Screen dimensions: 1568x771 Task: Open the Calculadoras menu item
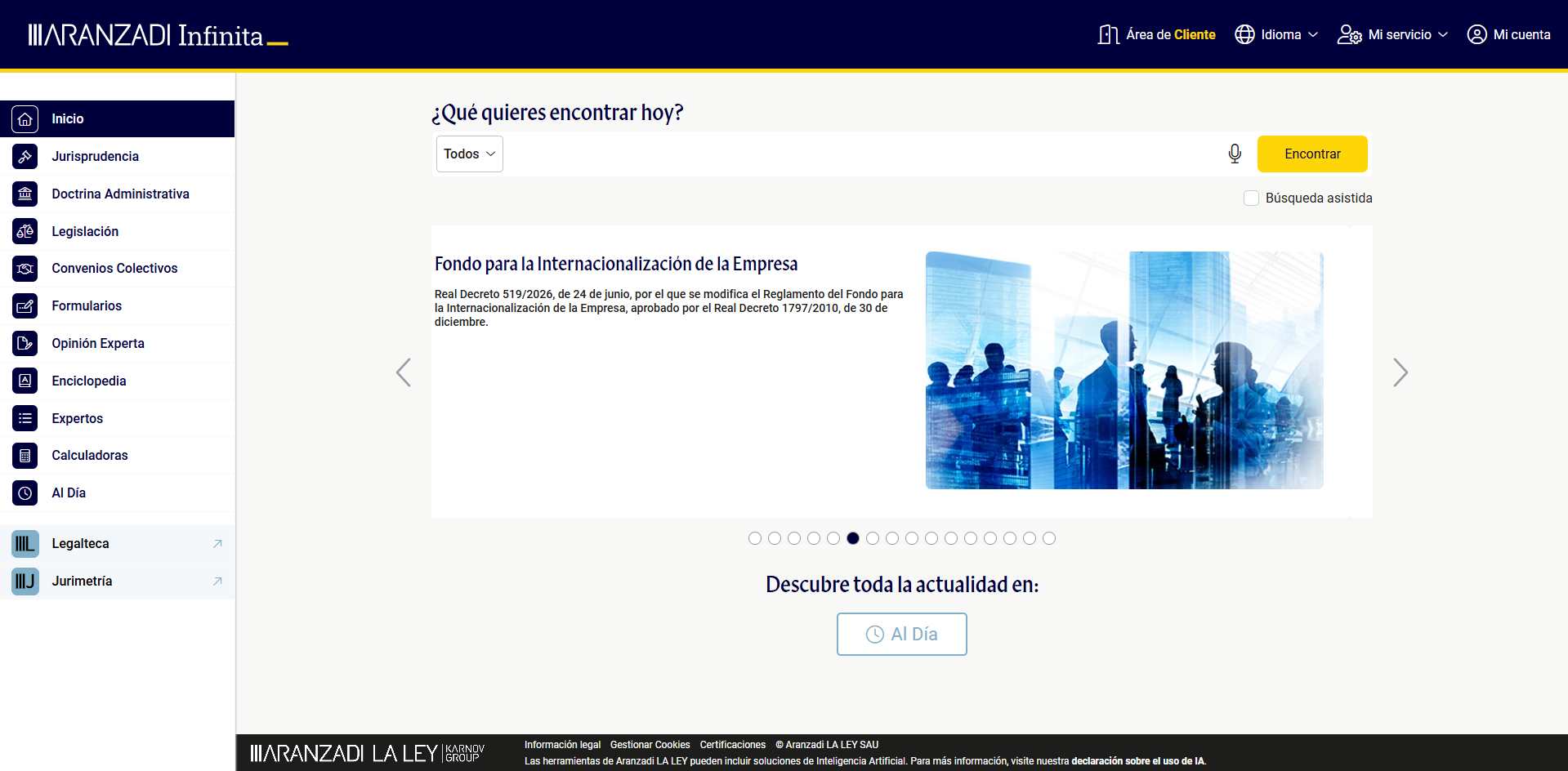[118, 455]
